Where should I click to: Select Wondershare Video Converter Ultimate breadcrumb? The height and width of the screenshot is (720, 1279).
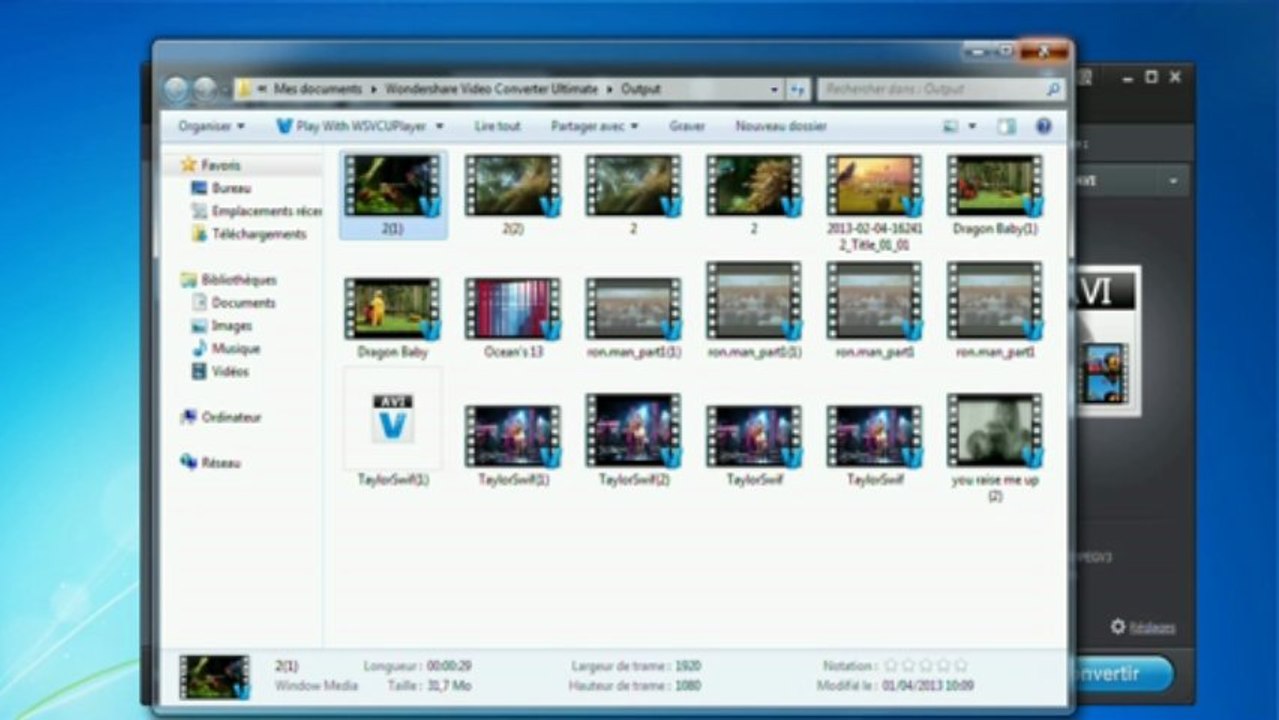tap(490, 89)
